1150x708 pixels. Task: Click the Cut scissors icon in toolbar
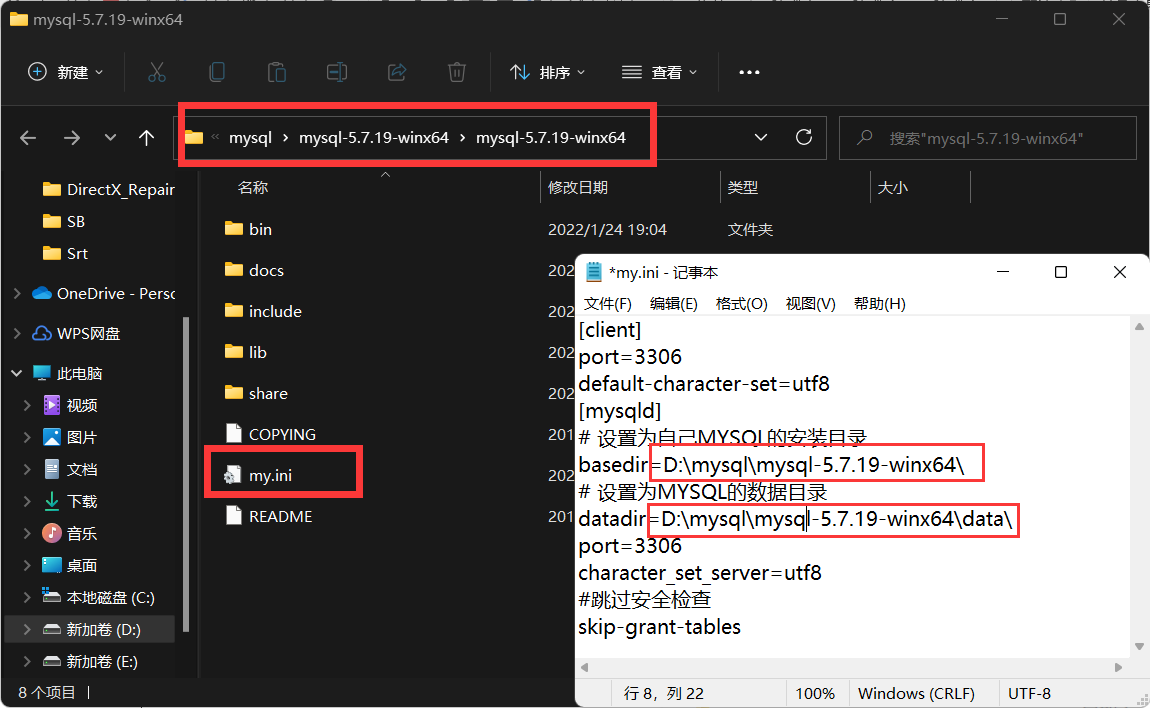156,72
